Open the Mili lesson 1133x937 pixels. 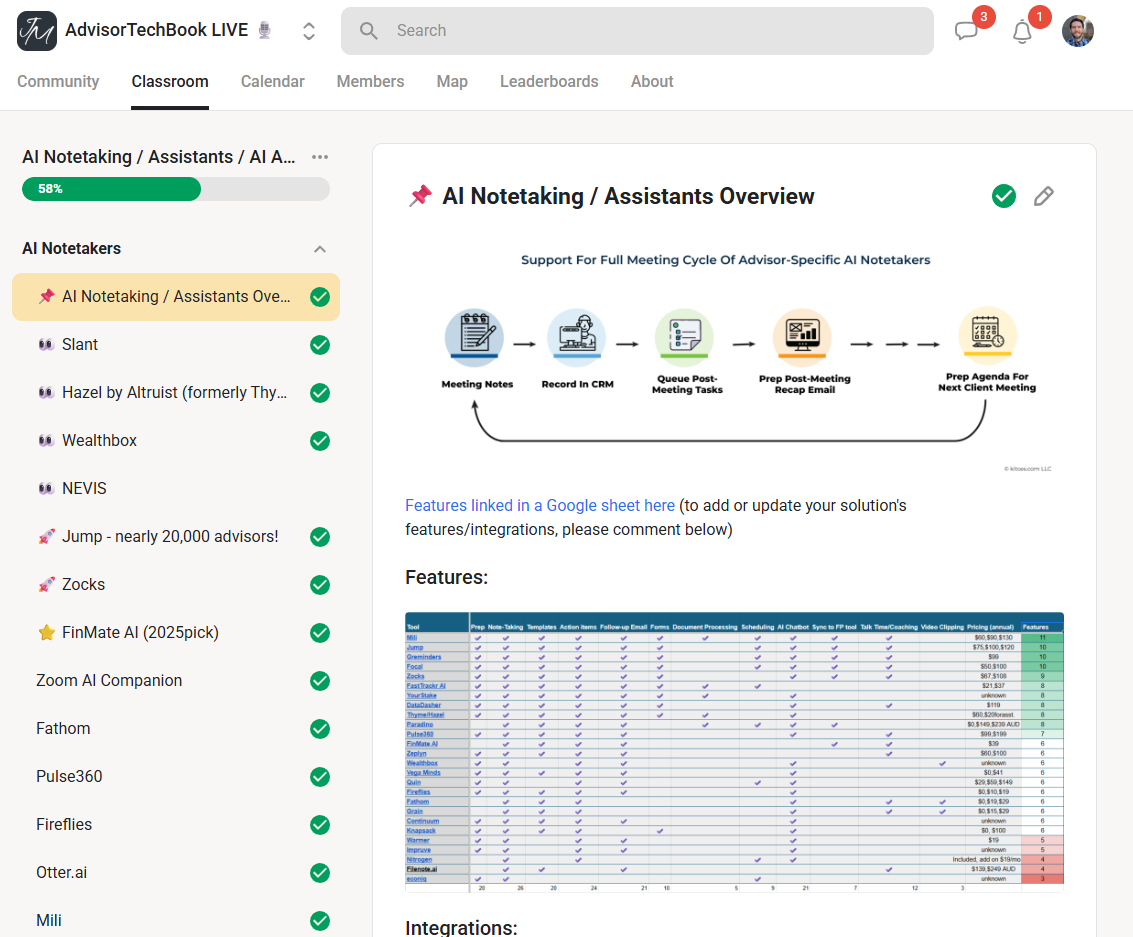point(176,920)
